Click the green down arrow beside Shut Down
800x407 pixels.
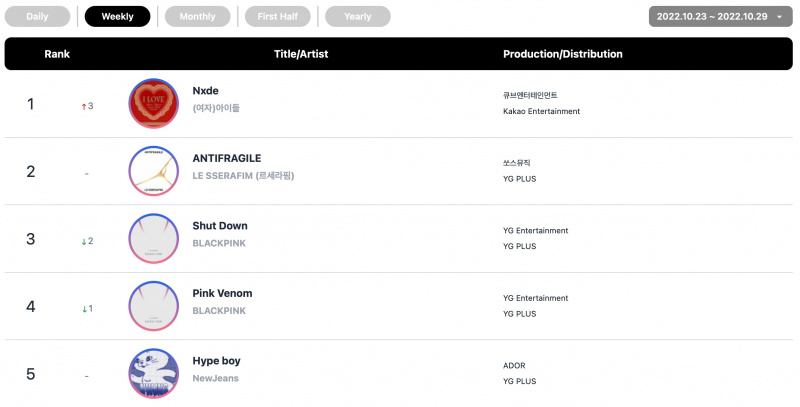click(84, 241)
